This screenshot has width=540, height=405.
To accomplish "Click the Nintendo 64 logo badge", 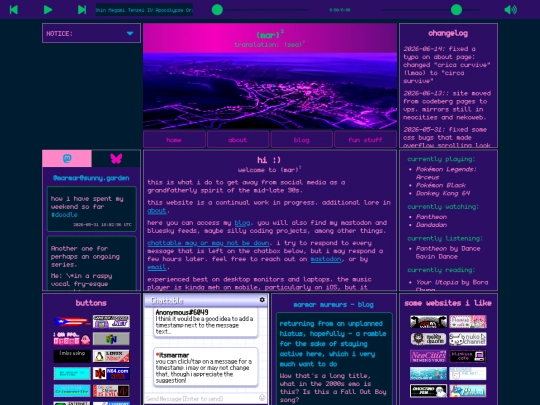I will tap(111, 339).
